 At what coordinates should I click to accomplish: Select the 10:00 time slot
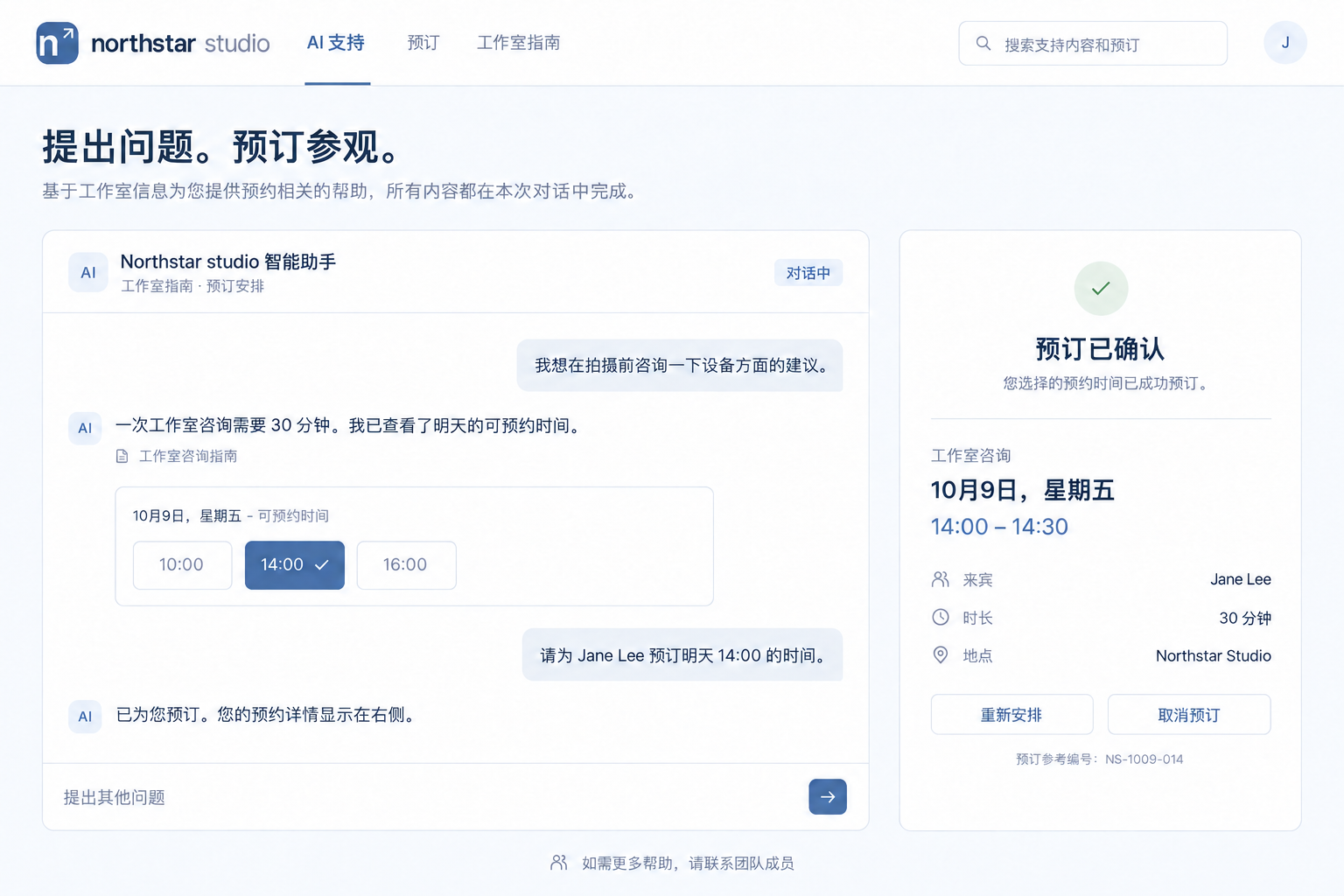point(182,565)
